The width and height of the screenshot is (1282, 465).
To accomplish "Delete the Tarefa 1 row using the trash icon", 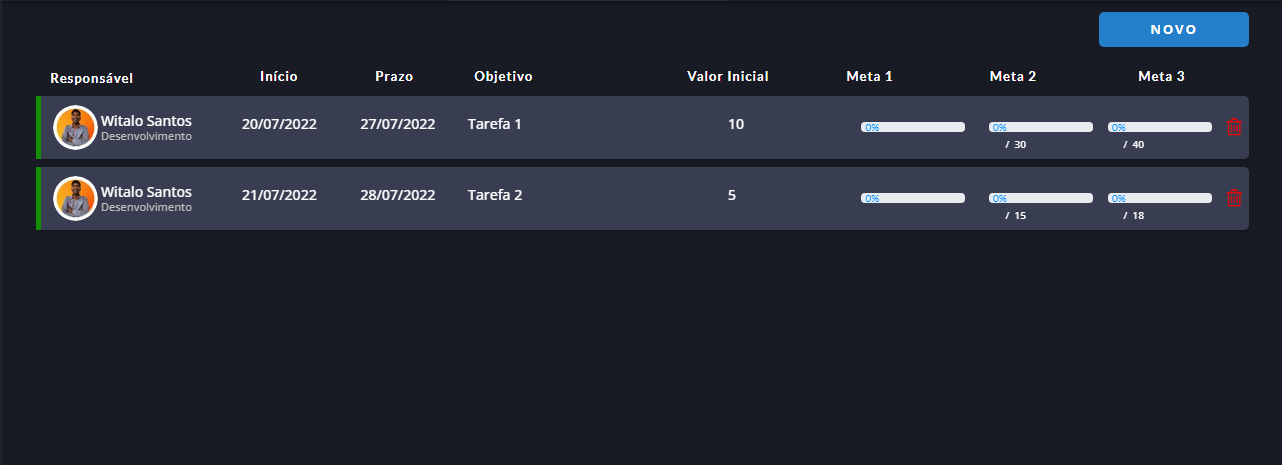I will (x=1234, y=127).
